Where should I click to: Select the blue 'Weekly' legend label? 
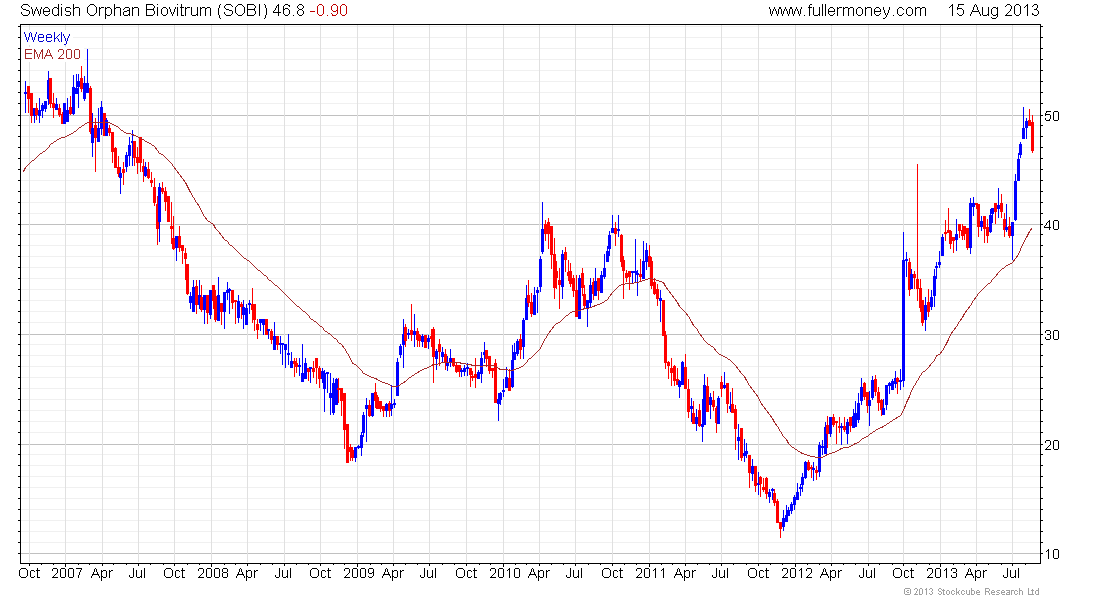click(x=47, y=37)
